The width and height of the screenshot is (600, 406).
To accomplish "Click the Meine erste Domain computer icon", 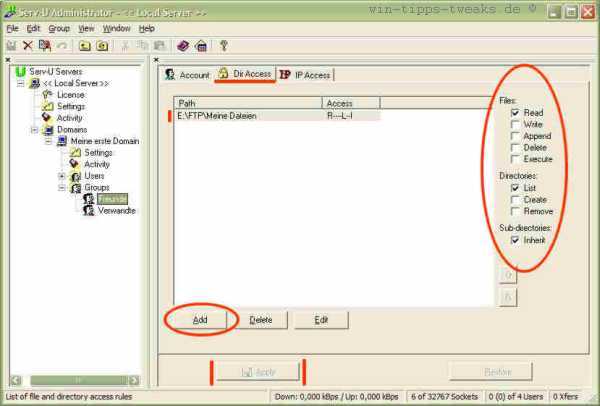I will 62,141.
